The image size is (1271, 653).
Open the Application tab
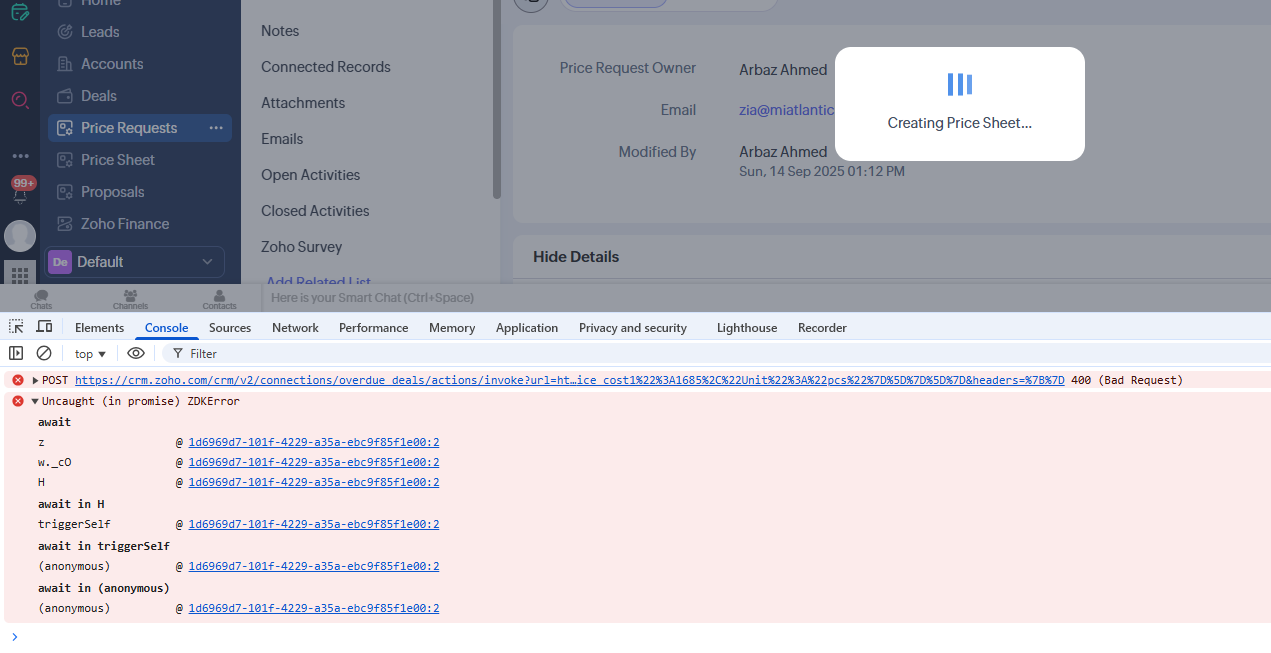coord(527,328)
